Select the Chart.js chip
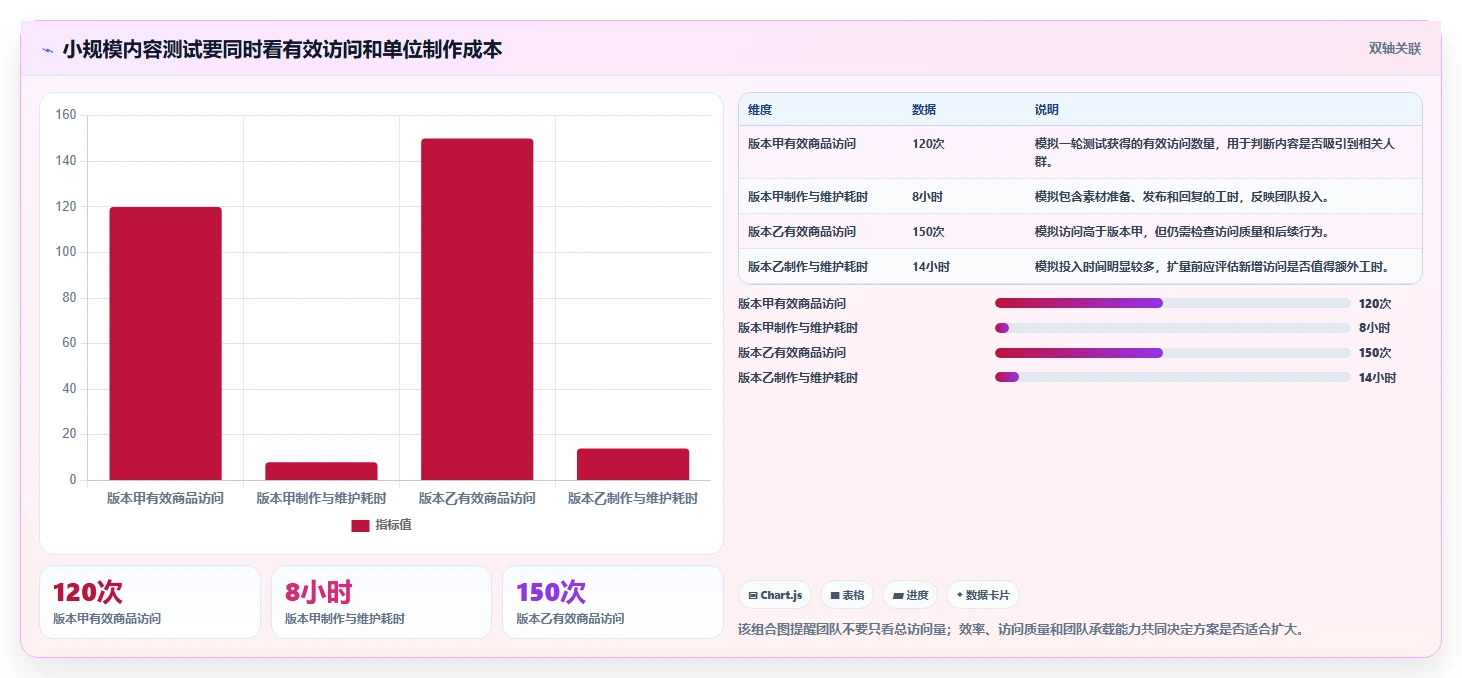 click(x=775, y=595)
